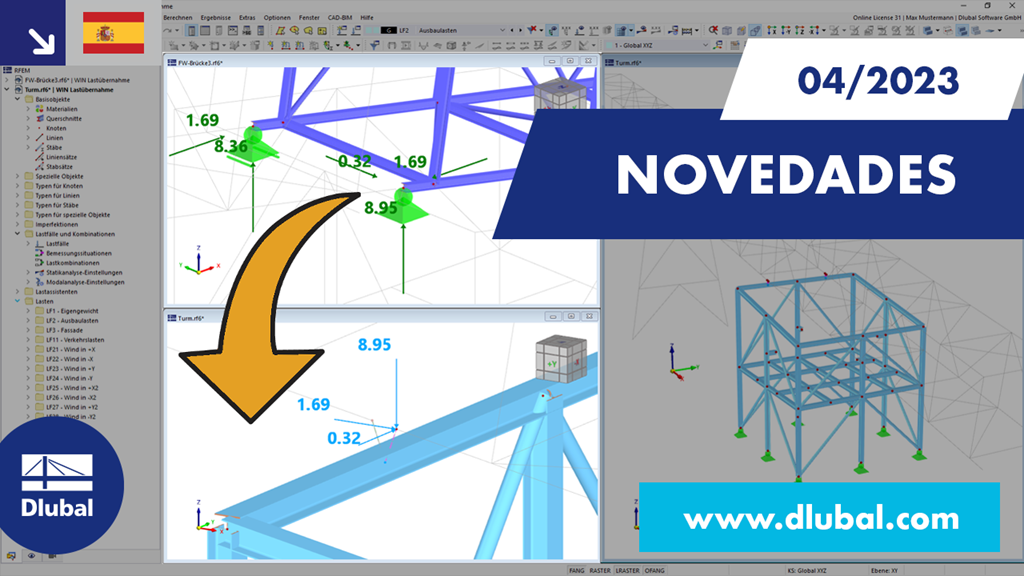The width and height of the screenshot is (1024, 576).
Task: Click the blue funnel filter icon, second row
Action: click(x=374, y=45)
